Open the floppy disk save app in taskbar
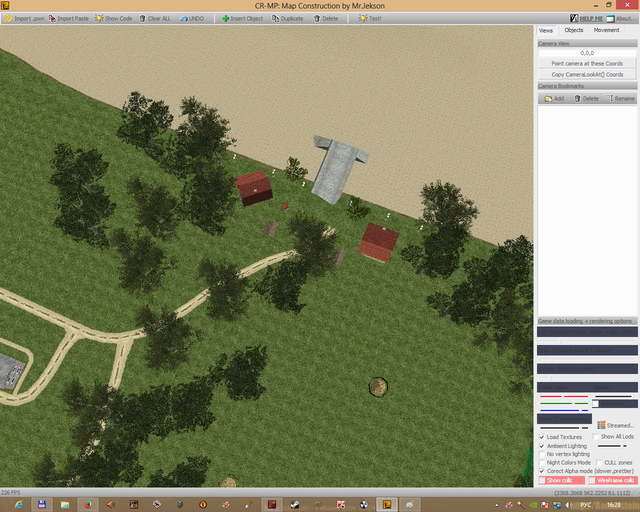Viewport: 640px width, 512px height. pyautogui.click(x=42, y=505)
